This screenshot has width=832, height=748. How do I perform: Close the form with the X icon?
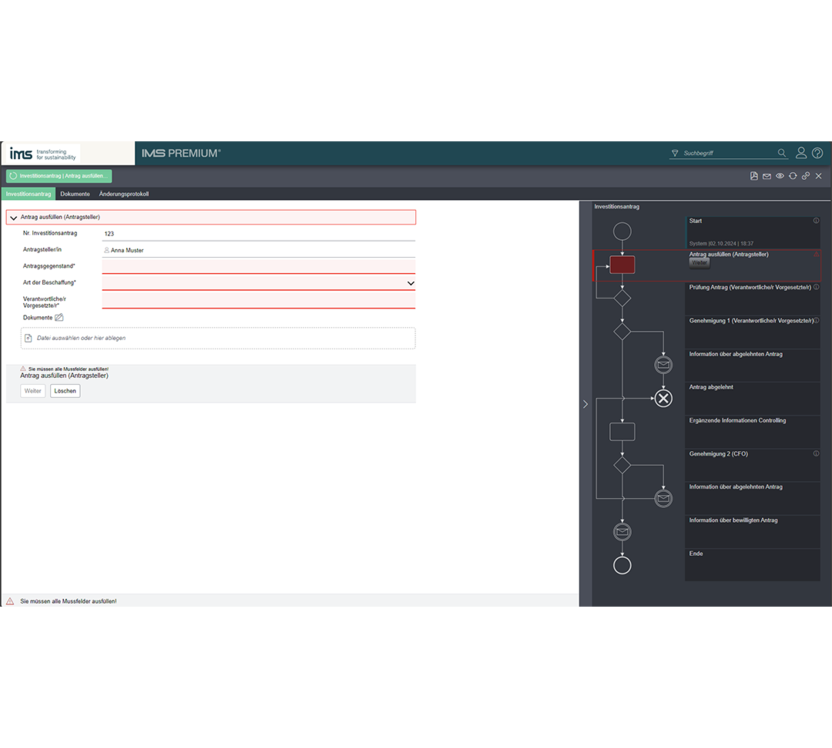(819, 176)
